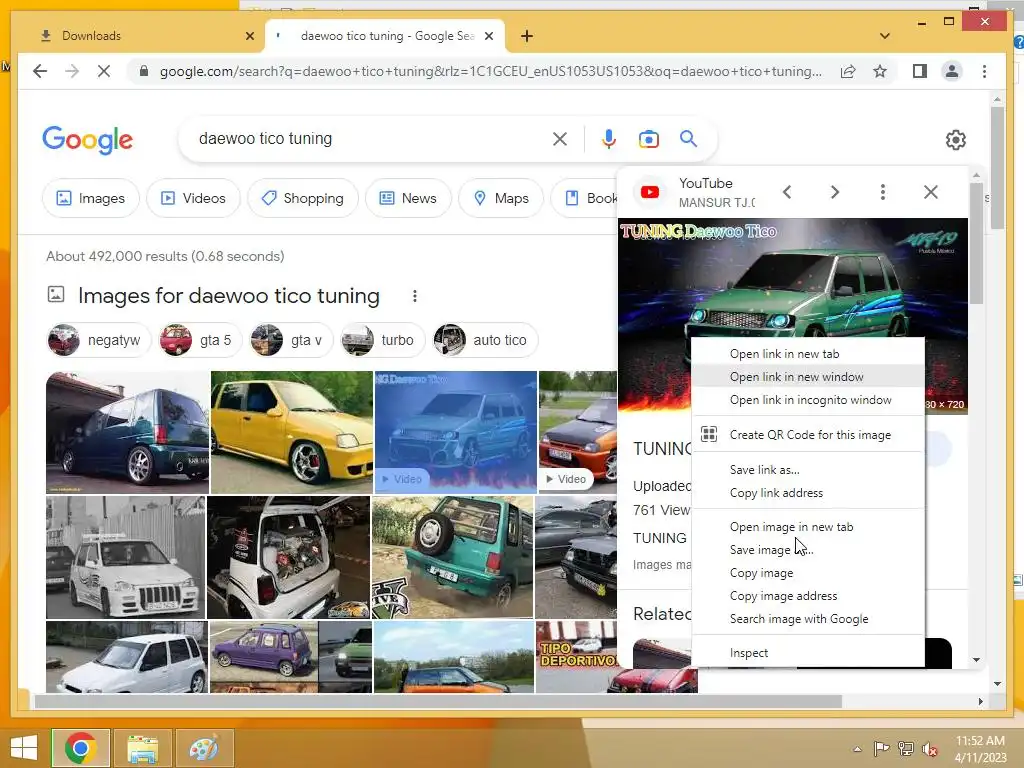Close the Downloads tab
Image resolution: width=1024 pixels, height=768 pixels.
(249, 36)
